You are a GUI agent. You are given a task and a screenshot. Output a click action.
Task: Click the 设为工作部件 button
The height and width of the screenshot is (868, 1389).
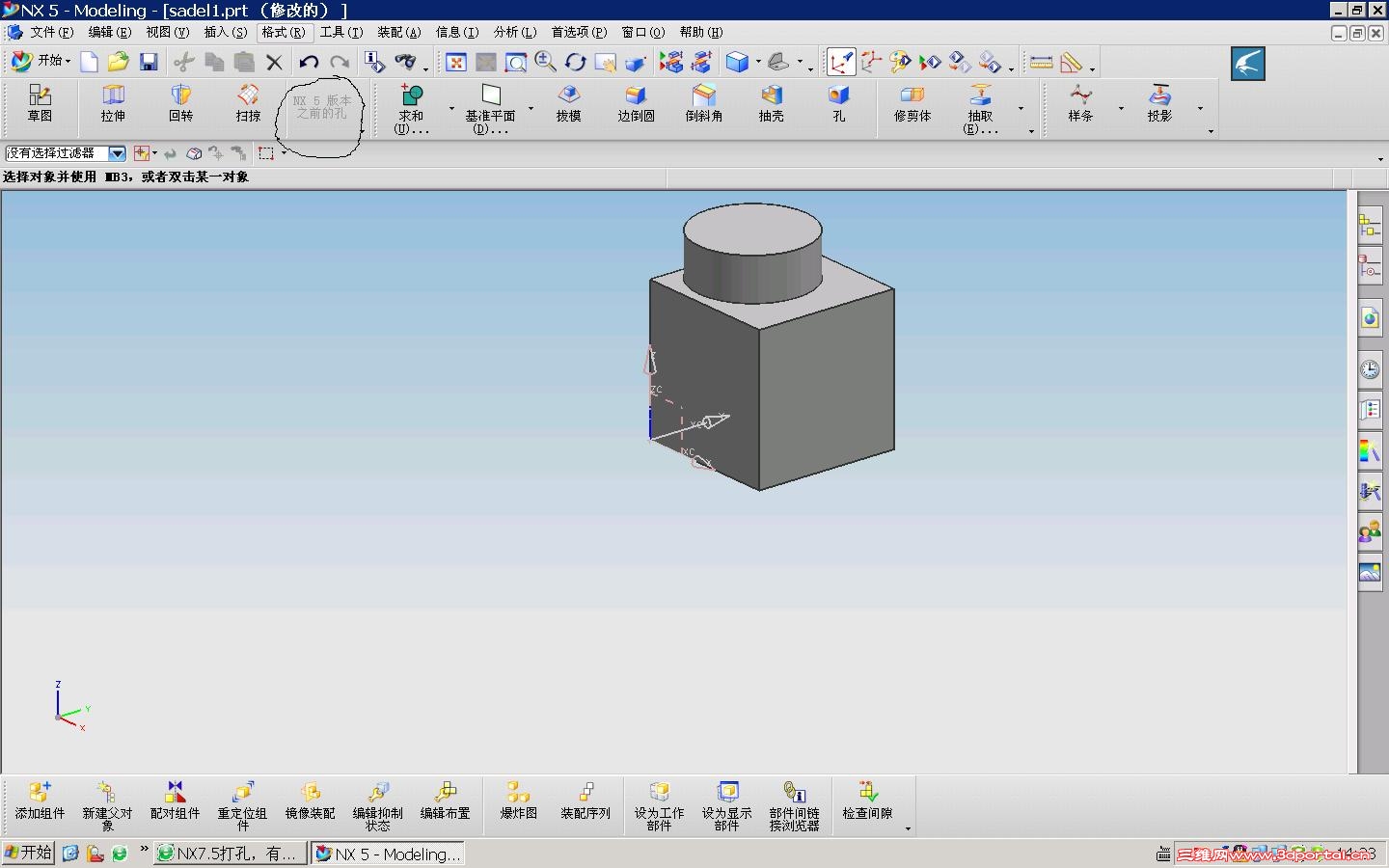pyautogui.click(x=659, y=806)
